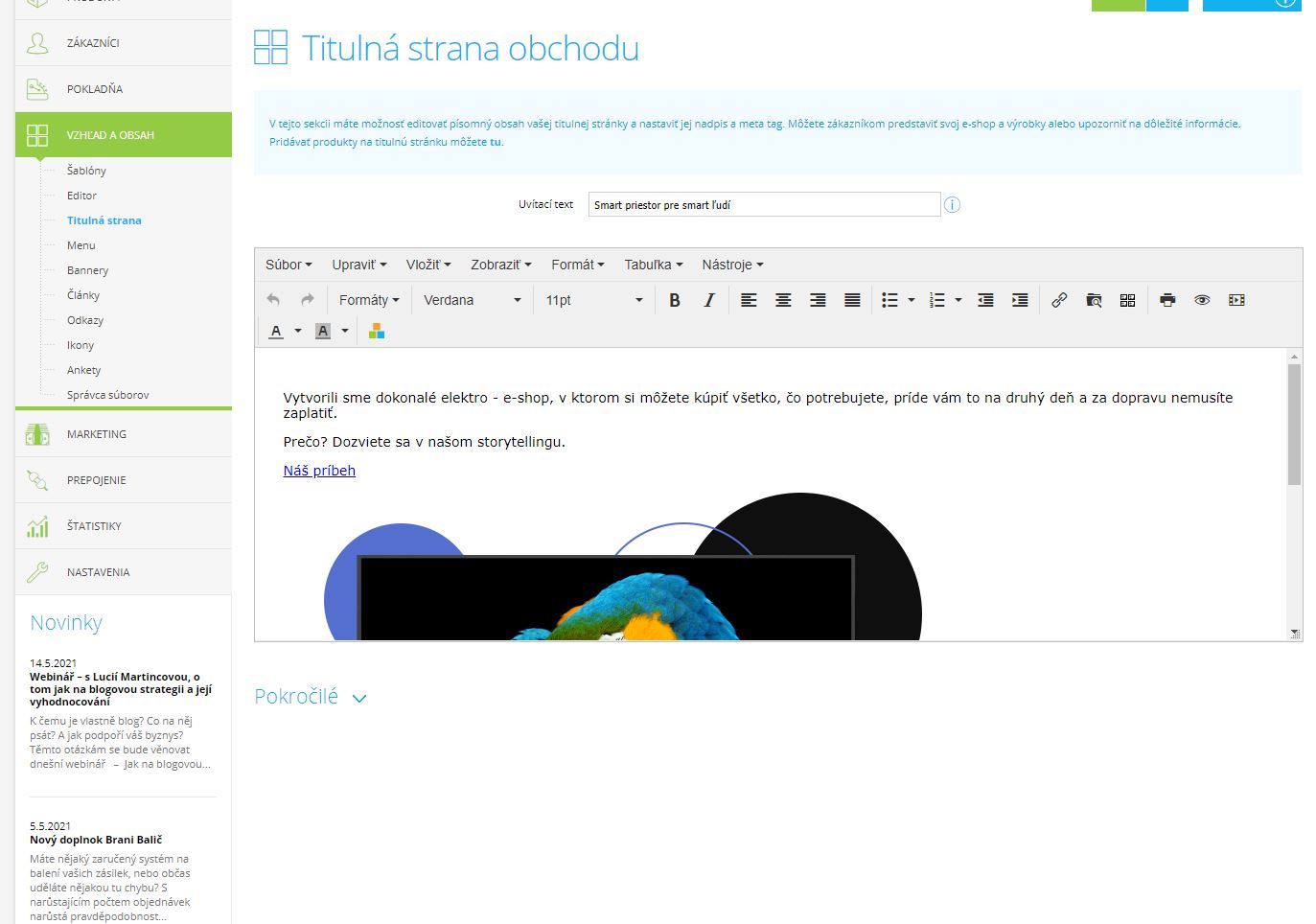This screenshot has width=1316, height=924.
Task: Insert or edit link
Action: pyautogui.click(x=1059, y=300)
